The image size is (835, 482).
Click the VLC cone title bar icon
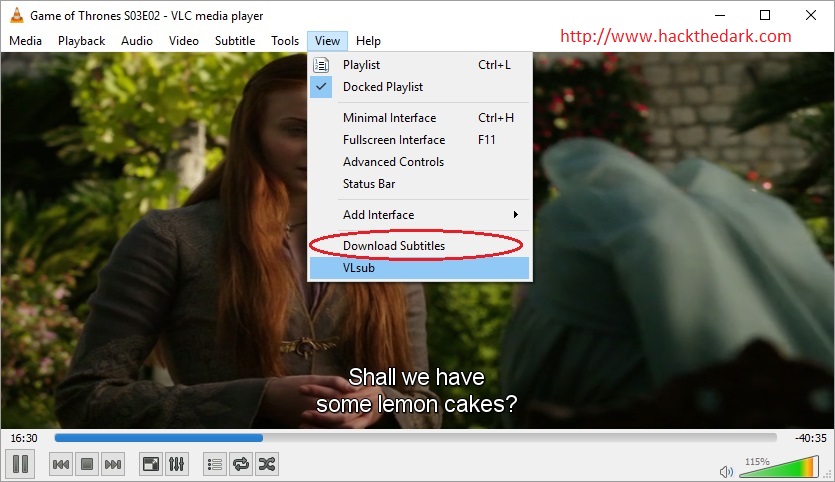17,15
